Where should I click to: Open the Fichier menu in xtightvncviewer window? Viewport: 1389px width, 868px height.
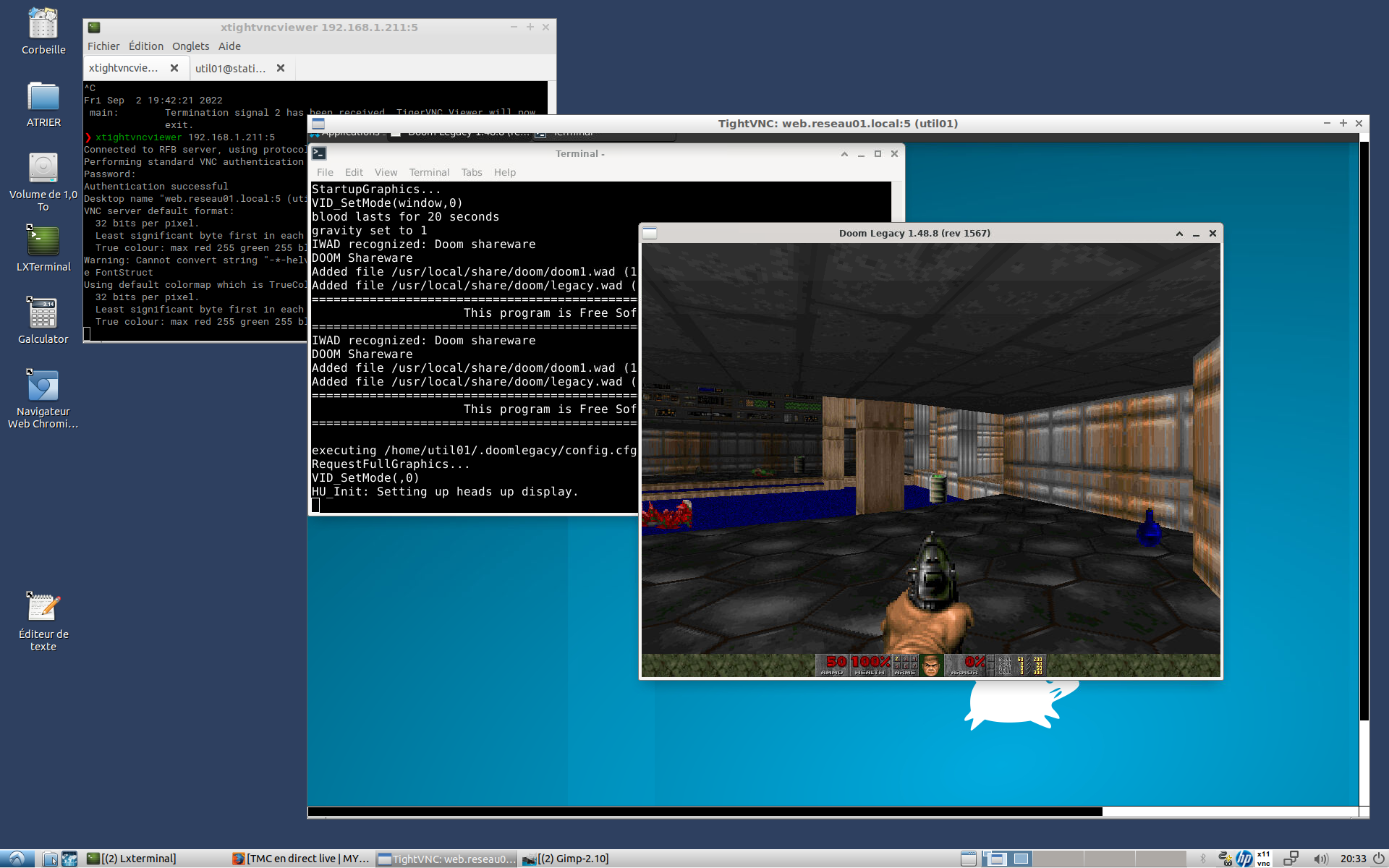[x=103, y=46]
